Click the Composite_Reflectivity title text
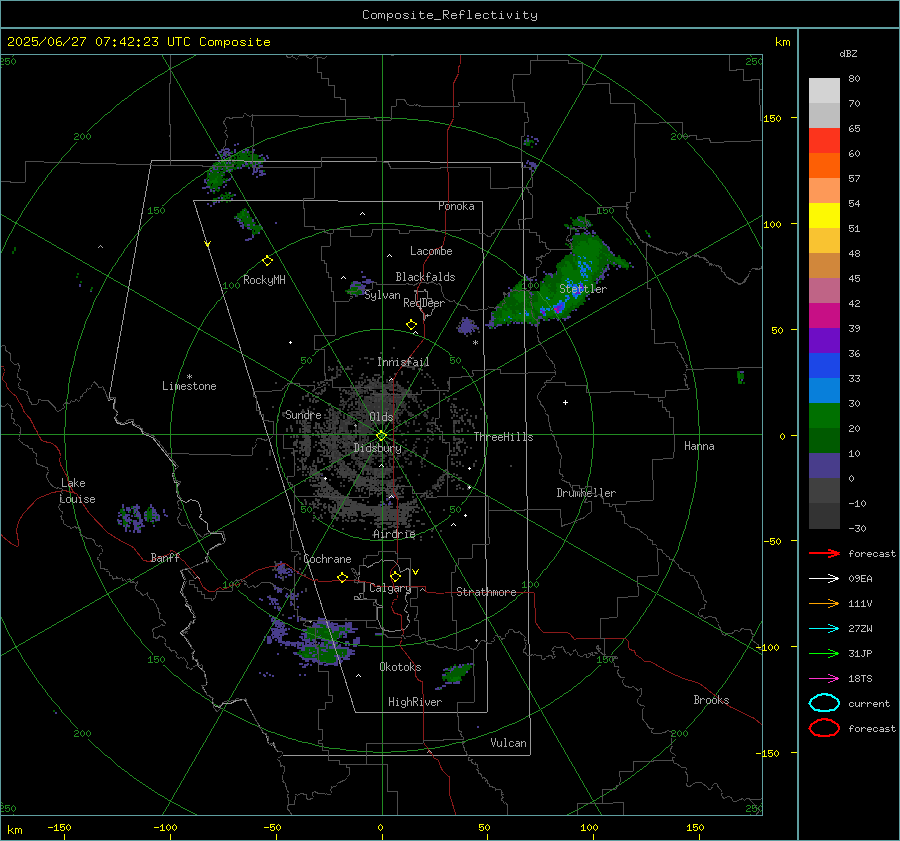This screenshot has height=841, width=900. click(x=450, y=15)
